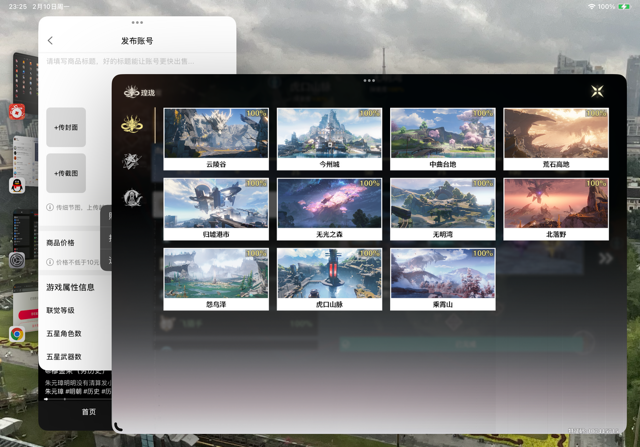Open the 无光之森 region card

[x=329, y=209]
